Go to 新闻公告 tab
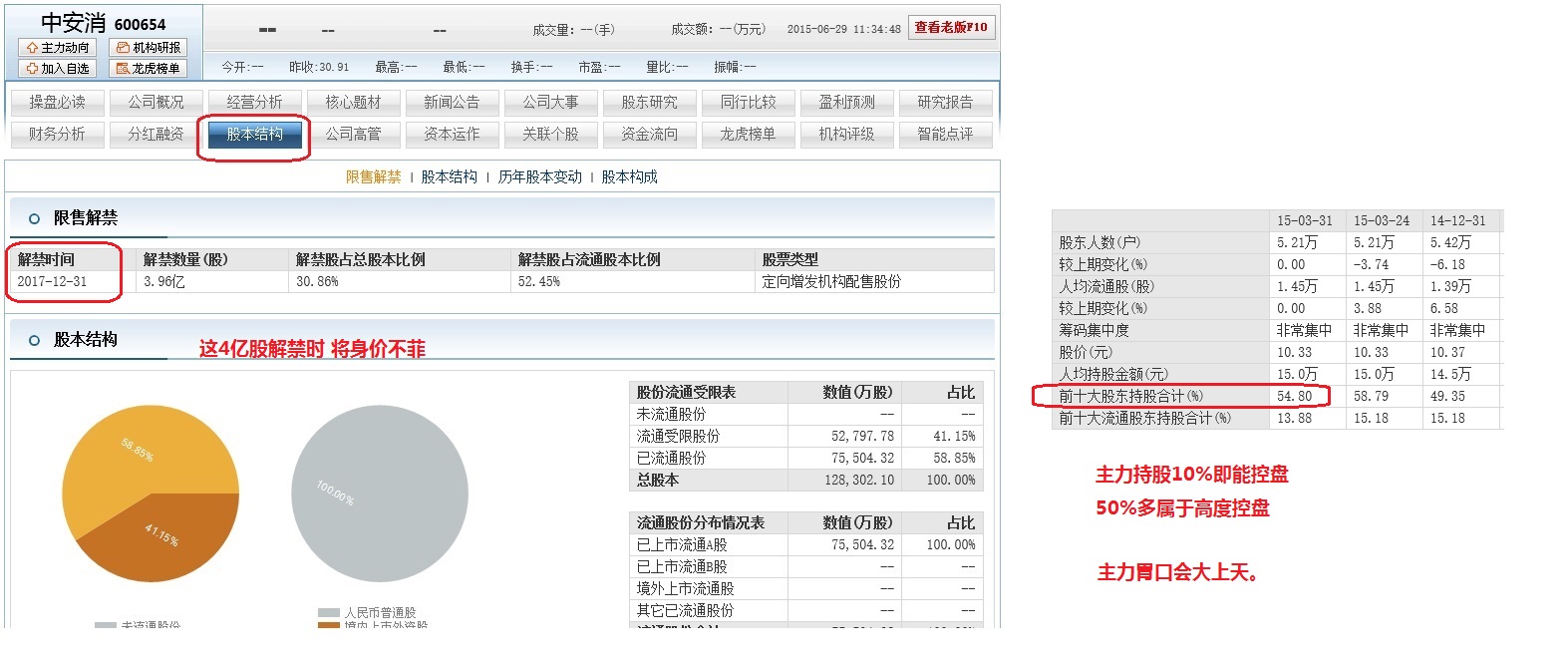1568x663 pixels. click(x=452, y=102)
